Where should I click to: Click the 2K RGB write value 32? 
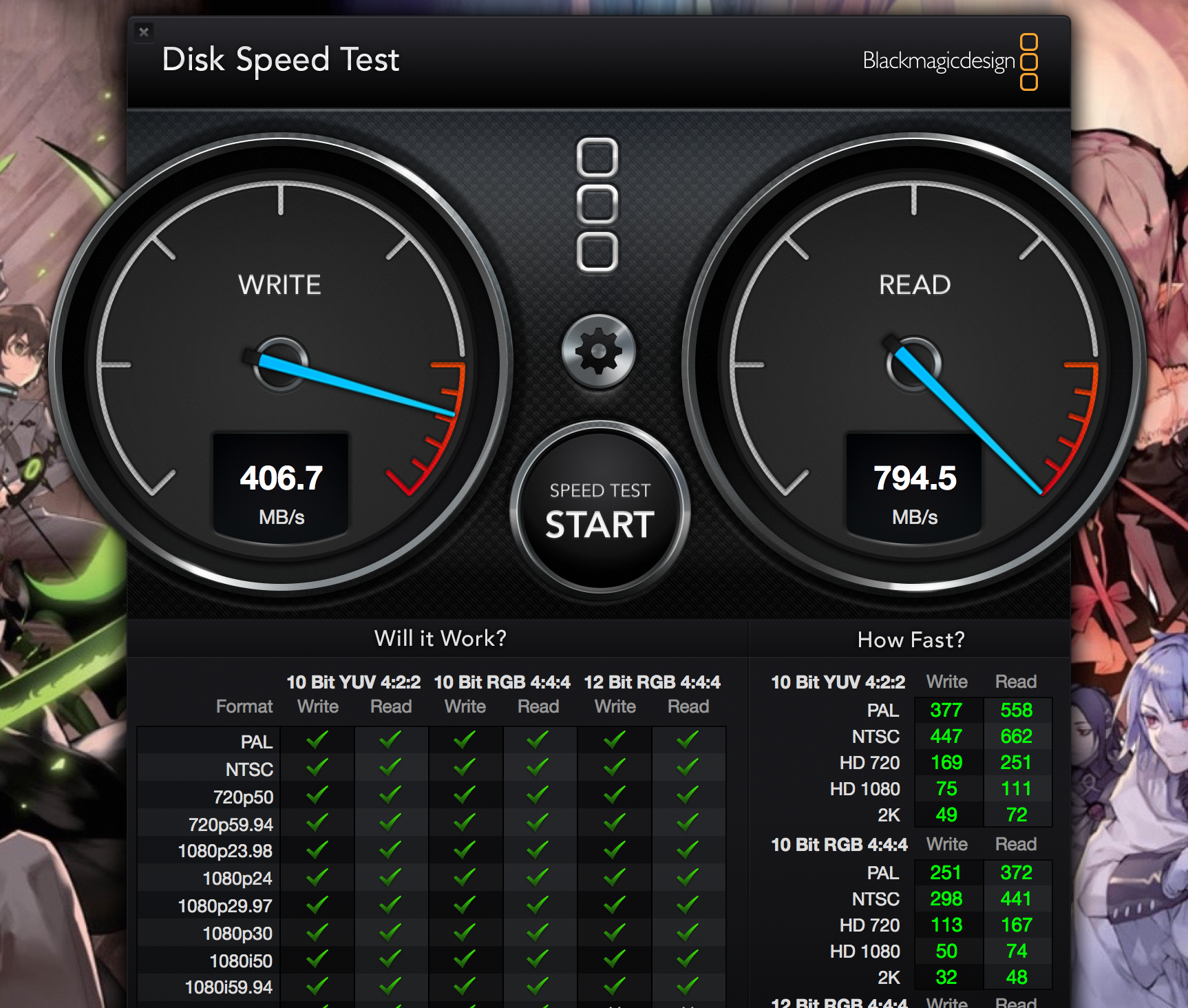pos(946,977)
